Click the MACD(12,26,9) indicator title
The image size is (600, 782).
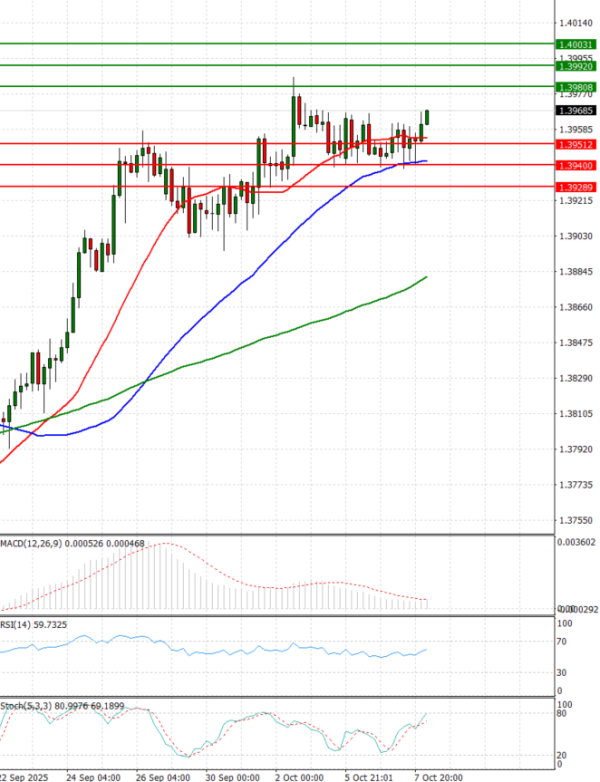coord(35,543)
